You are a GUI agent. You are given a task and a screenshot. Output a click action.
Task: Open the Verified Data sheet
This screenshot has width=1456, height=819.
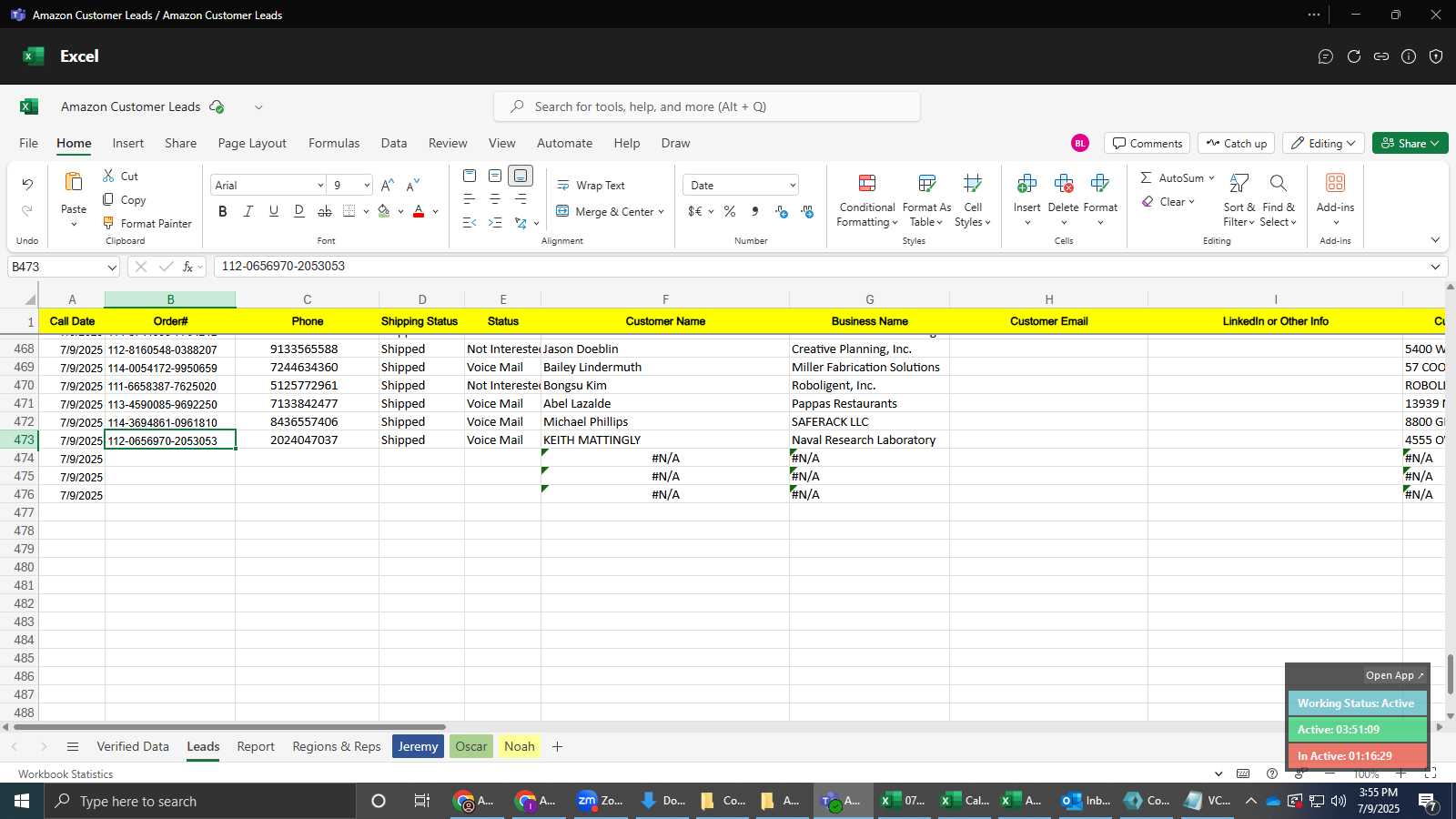point(133,747)
